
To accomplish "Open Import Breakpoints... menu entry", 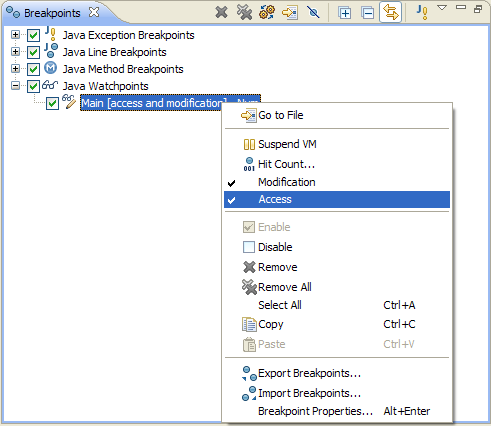I will tap(337, 393).
